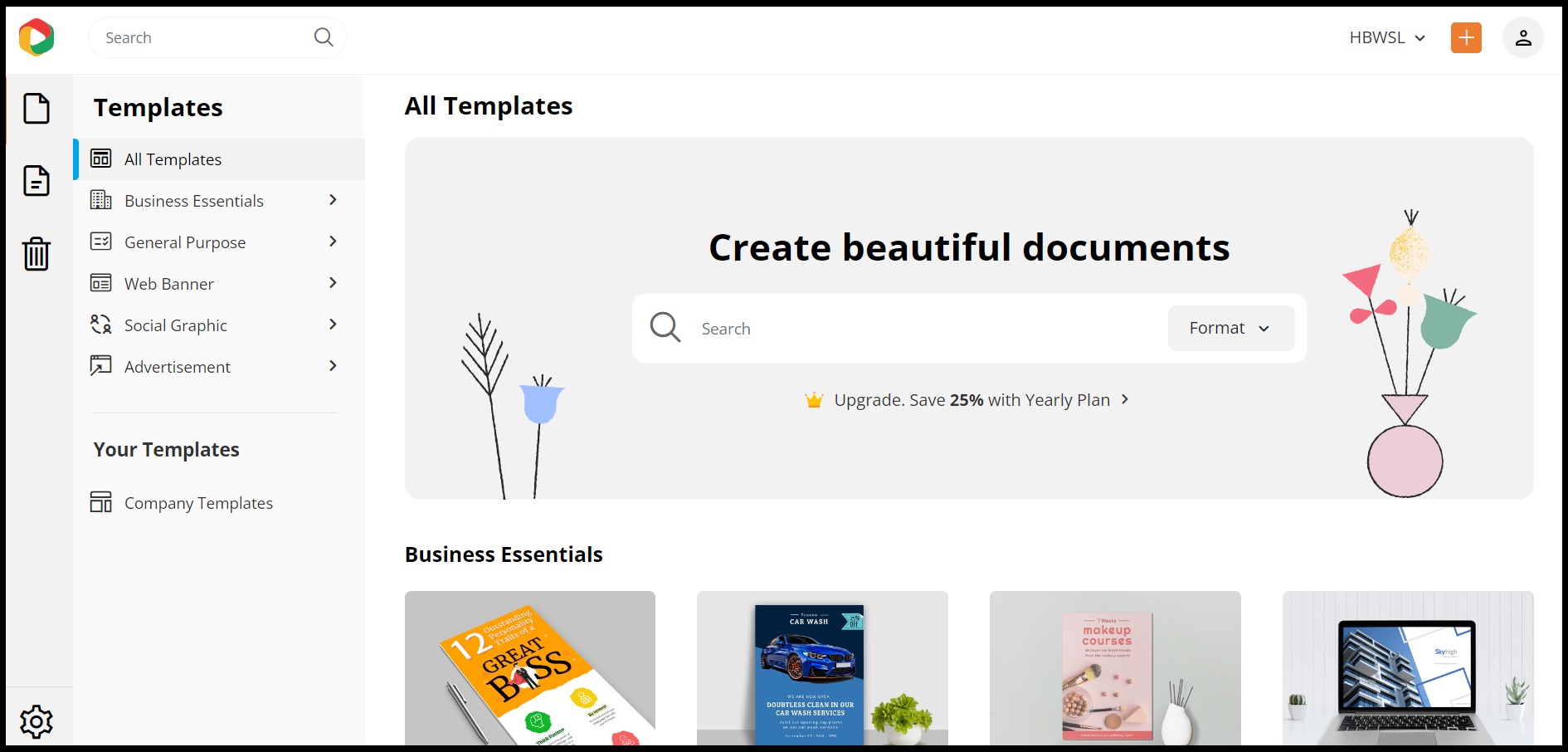Select the Business Essentials building icon
Screen dimensions: 1568x752
pyautogui.click(x=100, y=200)
